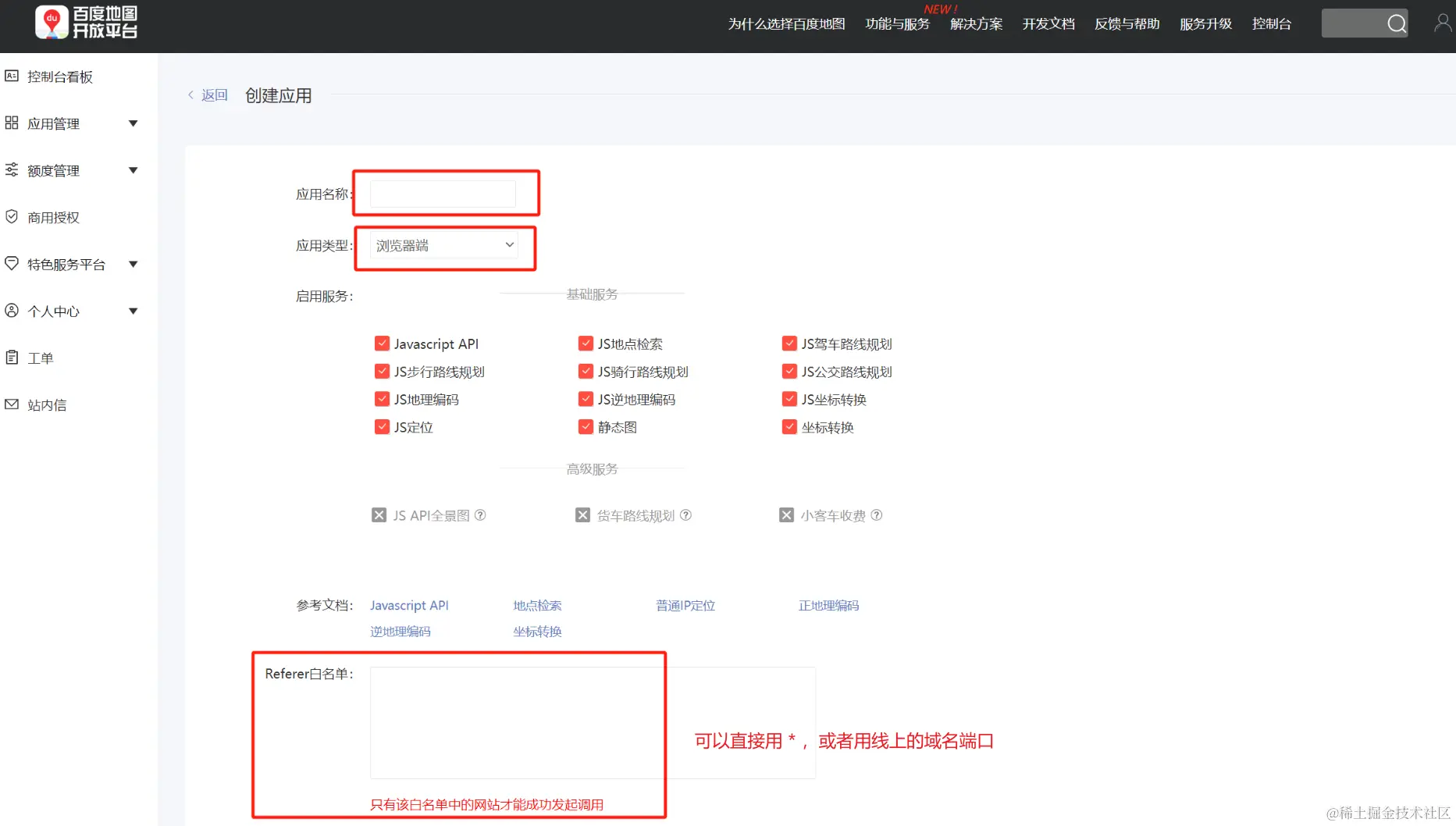Click the disabled JS API全景图 checkbox
The height and width of the screenshot is (826, 1456).
click(379, 515)
